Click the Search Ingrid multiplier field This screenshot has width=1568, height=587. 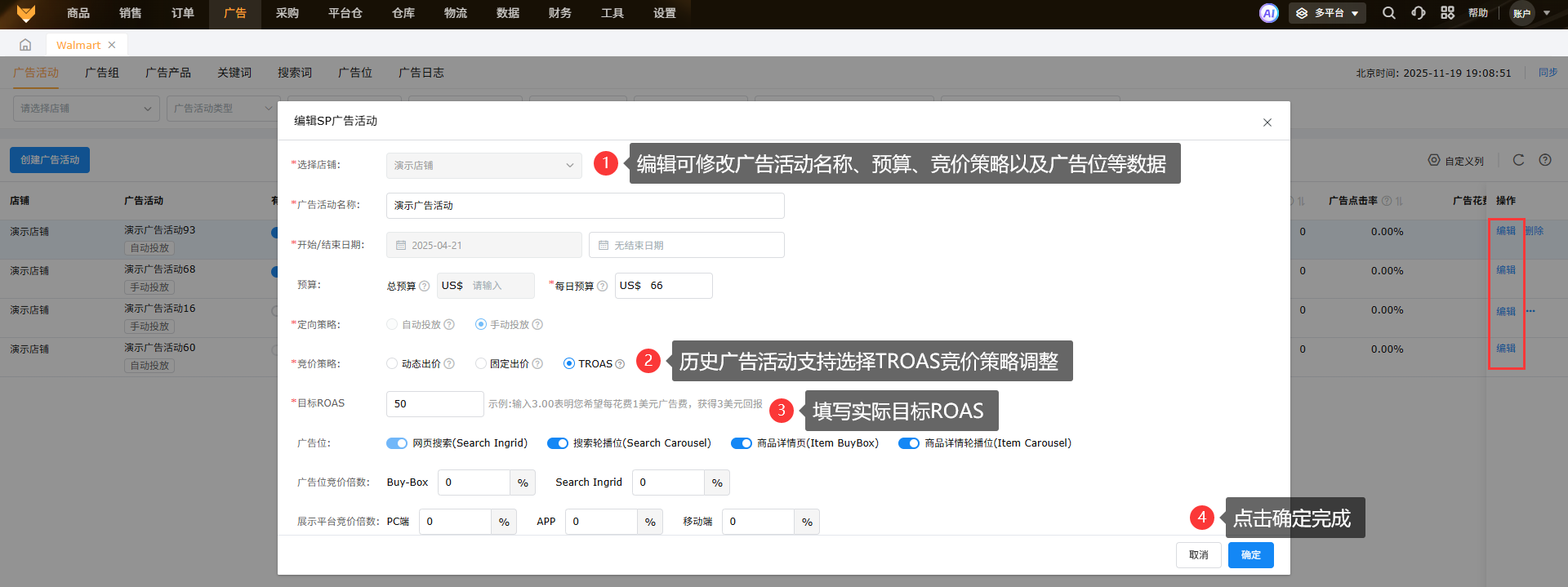(x=669, y=482)
